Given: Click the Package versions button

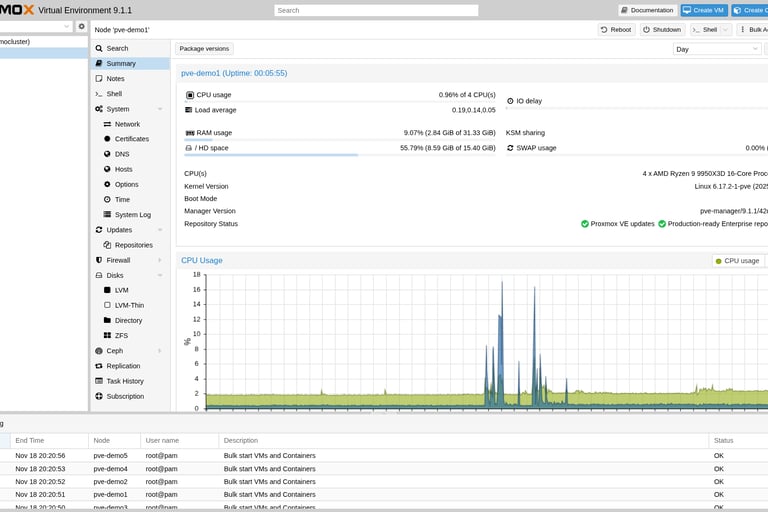Looking at the screenshot, I should (x=204, y=49).
